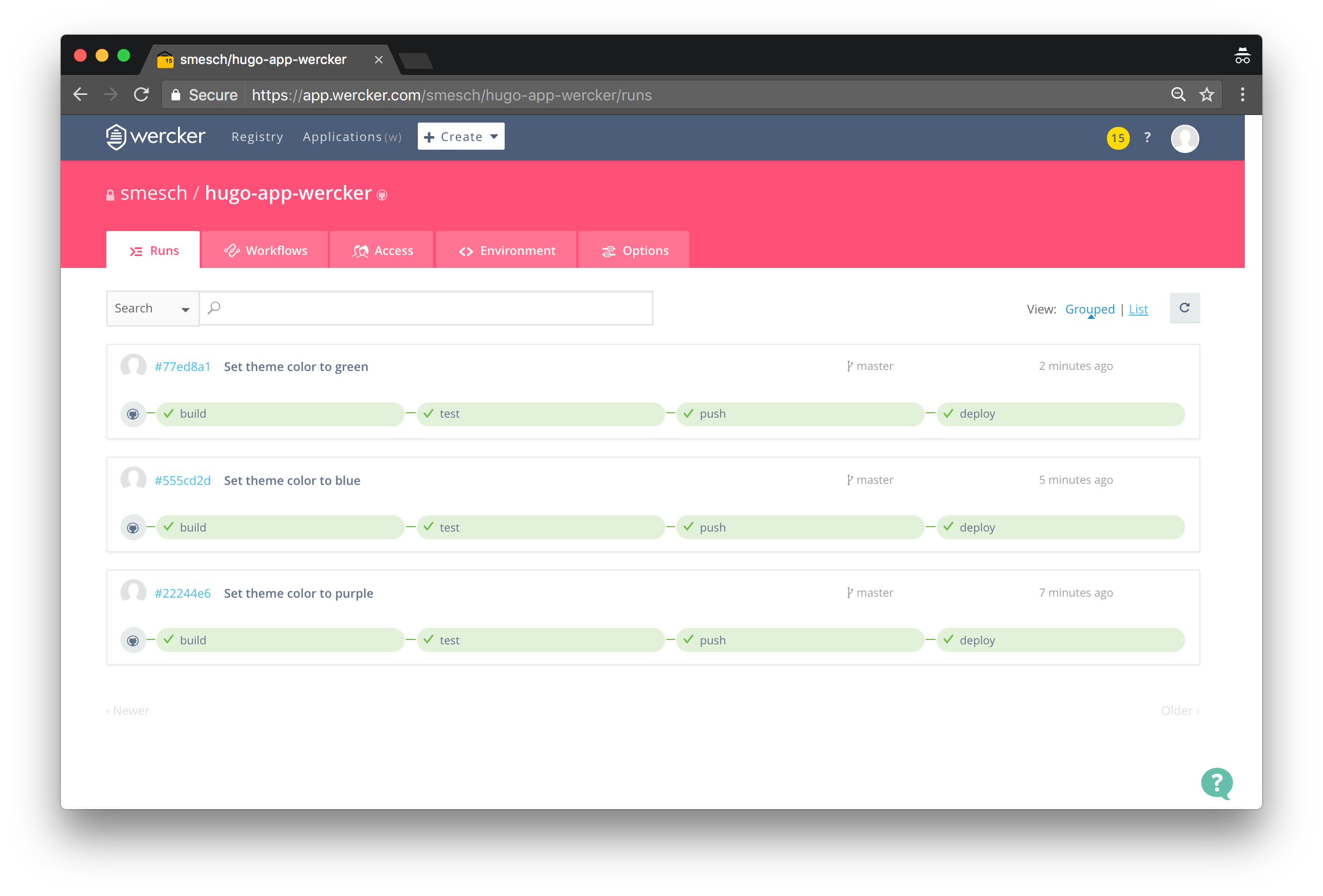Switch to List view
This screenshot has height=896, width=1323.
point(1138,308)
